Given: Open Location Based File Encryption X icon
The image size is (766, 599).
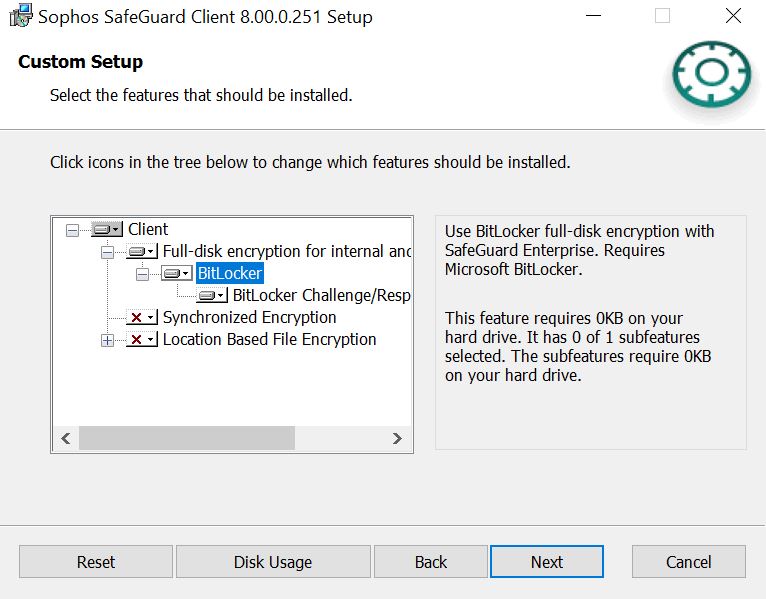Looking at the screenshot, I should 142,340.
